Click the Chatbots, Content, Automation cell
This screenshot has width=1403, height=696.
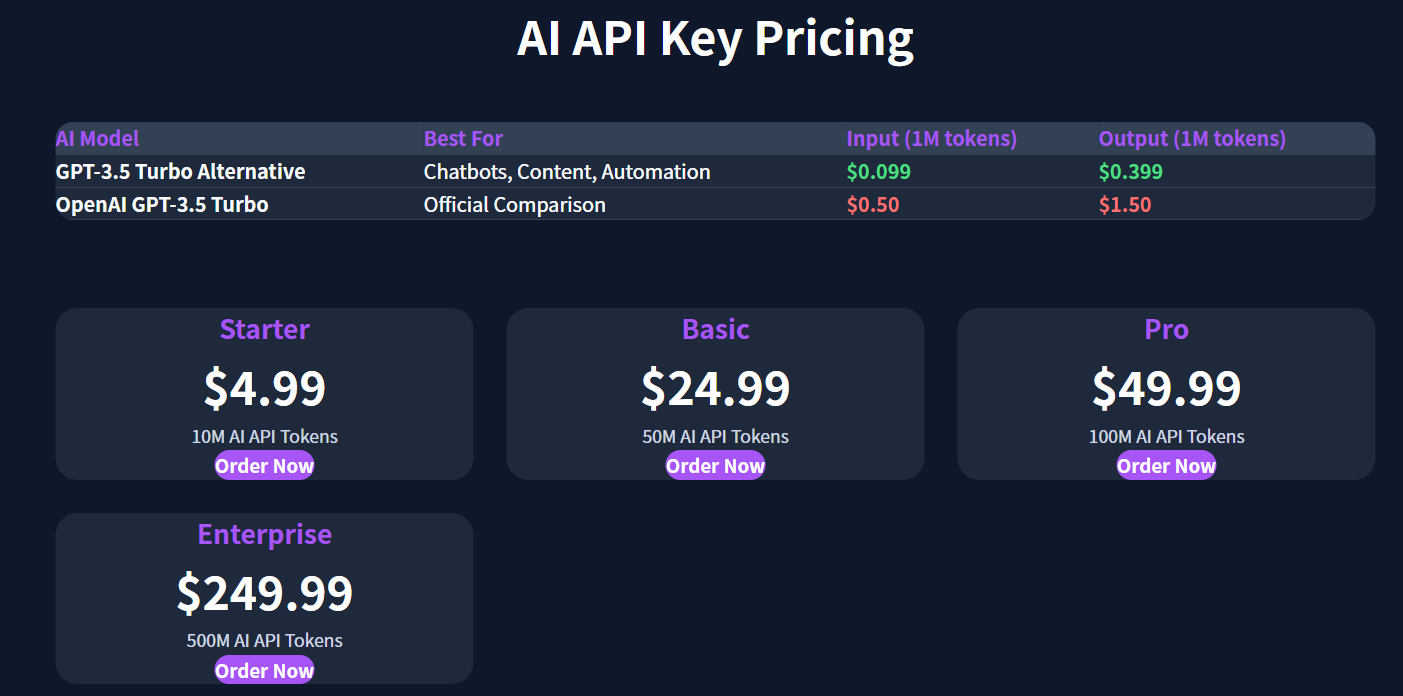(567, 172)
